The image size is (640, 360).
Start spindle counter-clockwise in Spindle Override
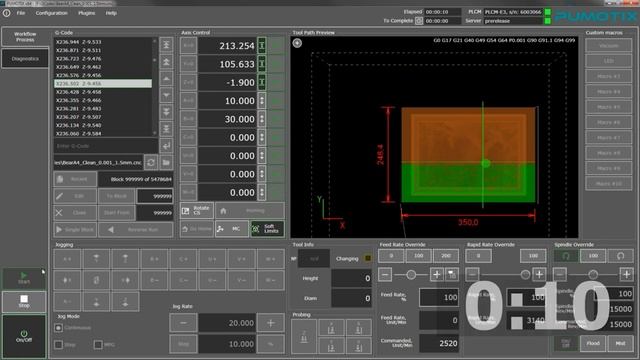[620, 256]
